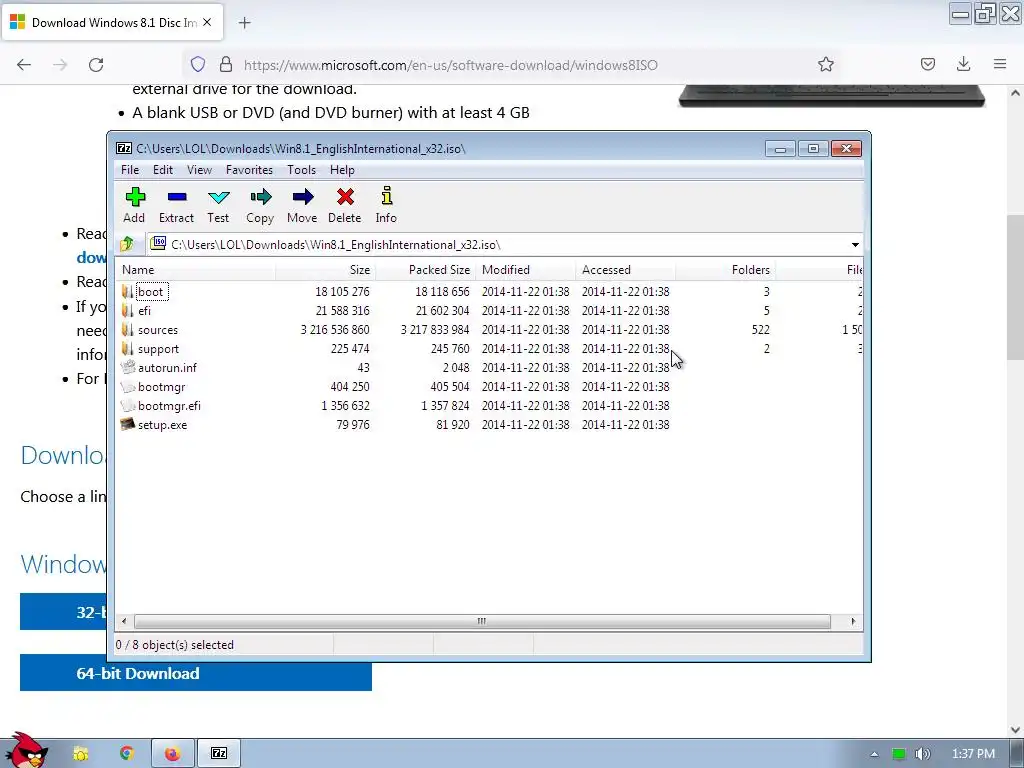Select the support folder icon

point(127,348)
